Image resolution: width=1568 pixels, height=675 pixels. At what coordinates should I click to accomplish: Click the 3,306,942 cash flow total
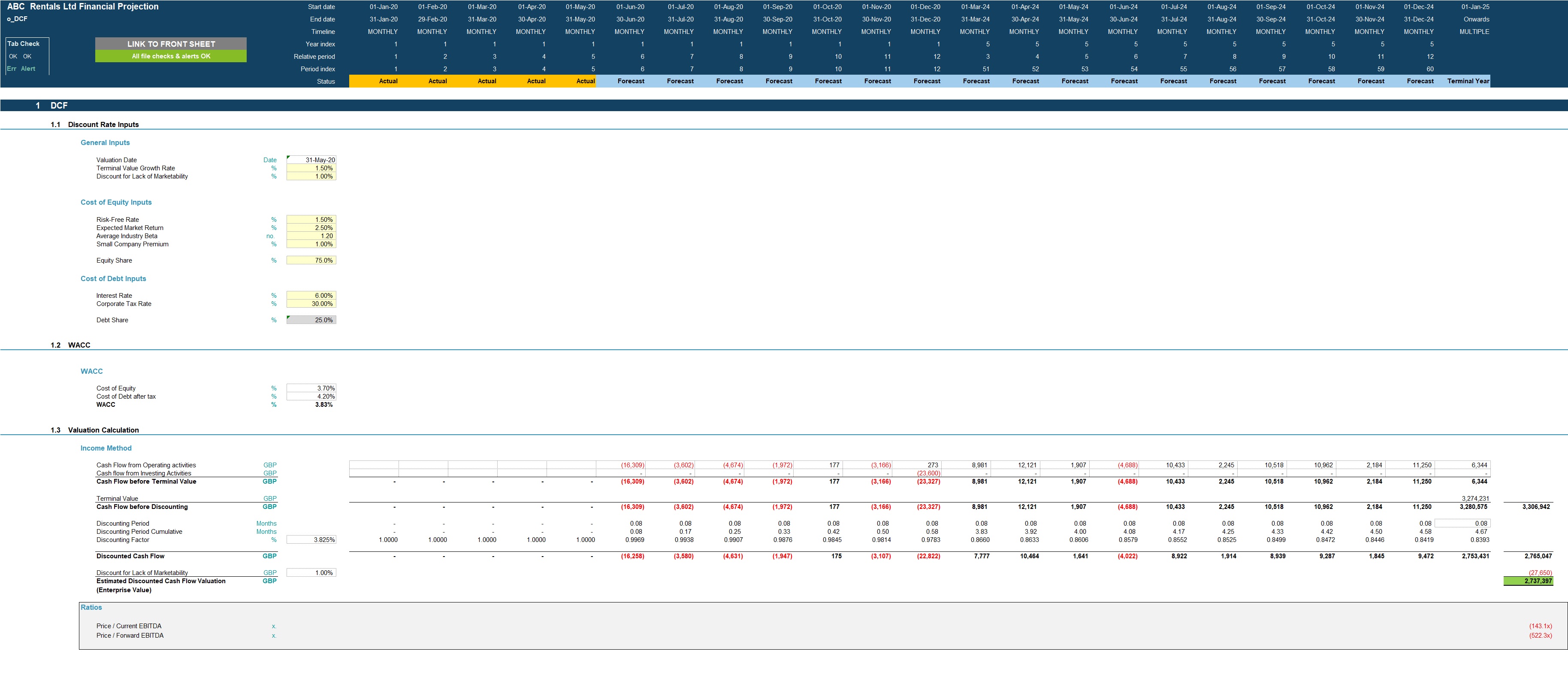(x=1536, y=507)
